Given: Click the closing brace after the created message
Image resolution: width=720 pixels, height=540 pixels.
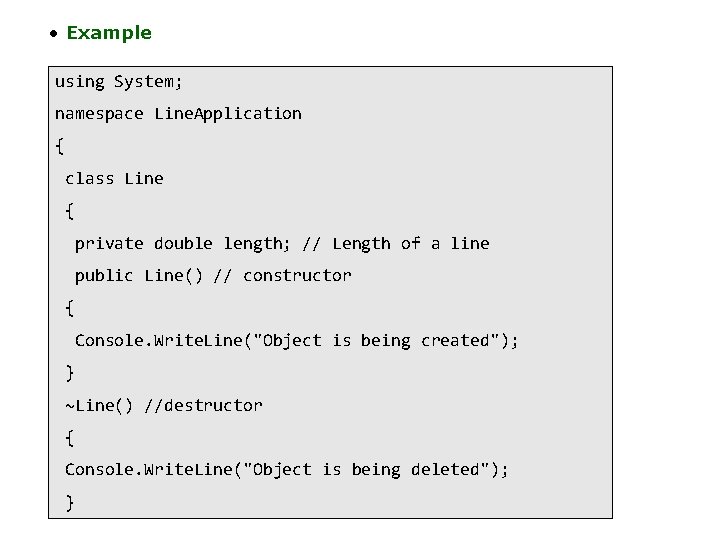Looking at the screenshot, I should click(x=69, y=372).
